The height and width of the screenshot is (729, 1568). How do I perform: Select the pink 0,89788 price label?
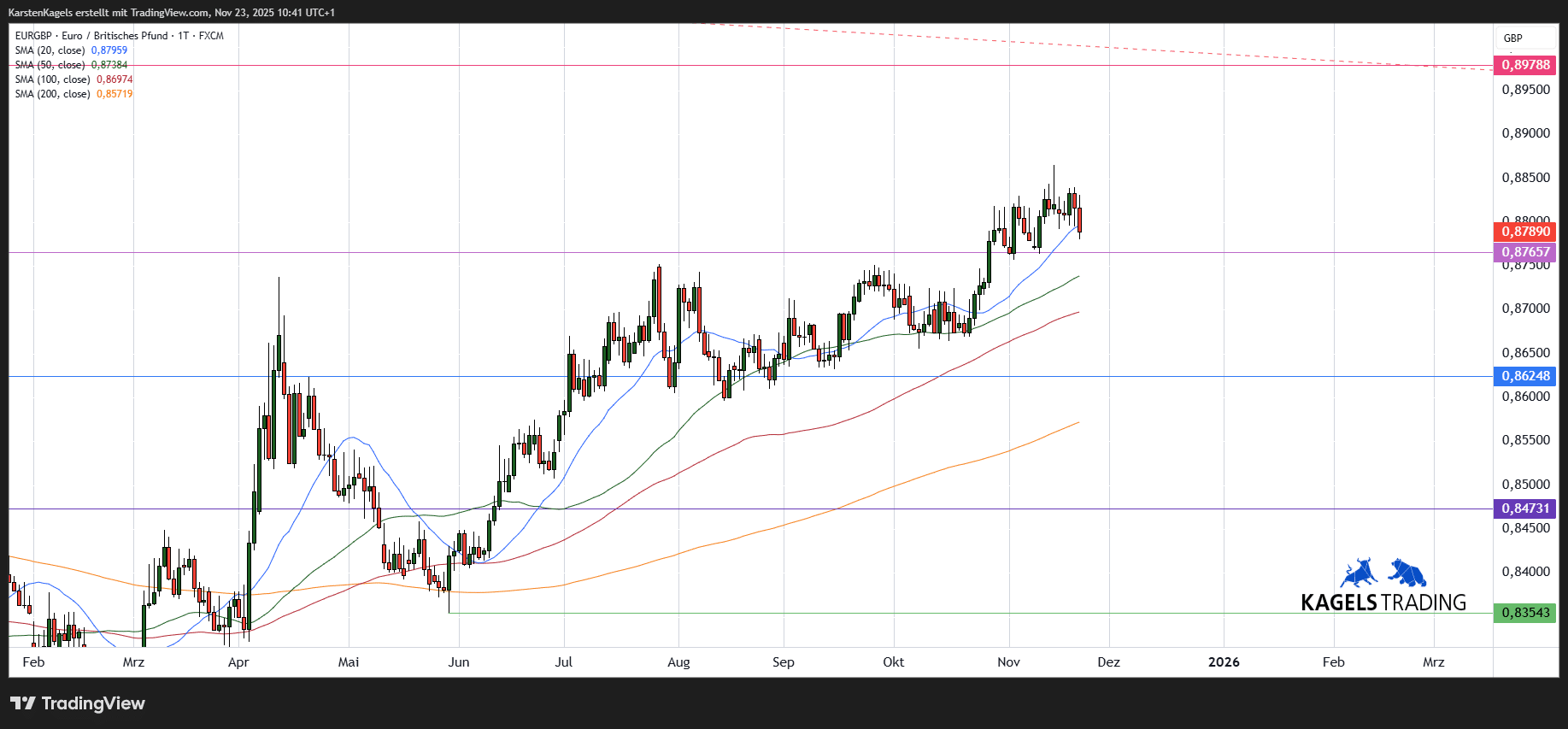(x=1525, y=65)
